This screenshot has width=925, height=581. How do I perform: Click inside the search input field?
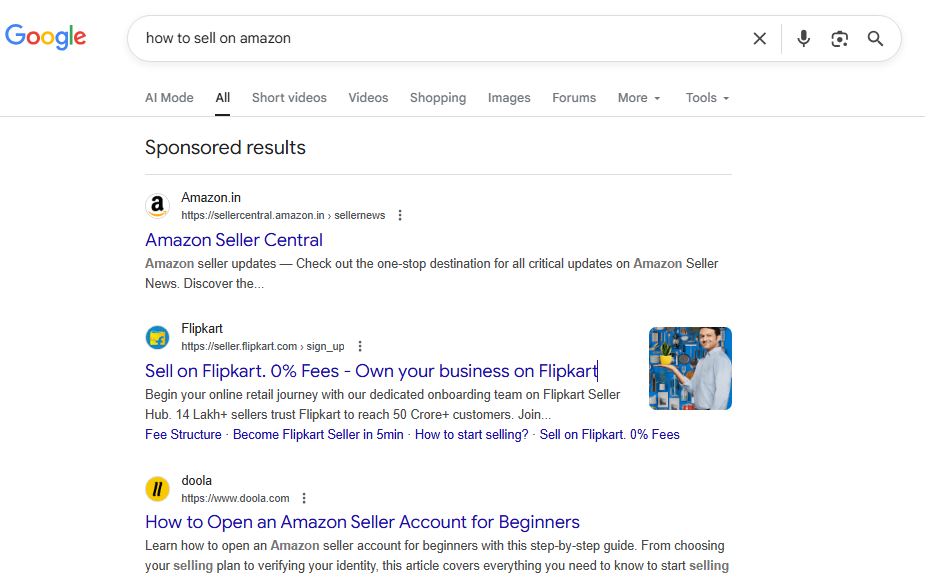coord(440,38)
